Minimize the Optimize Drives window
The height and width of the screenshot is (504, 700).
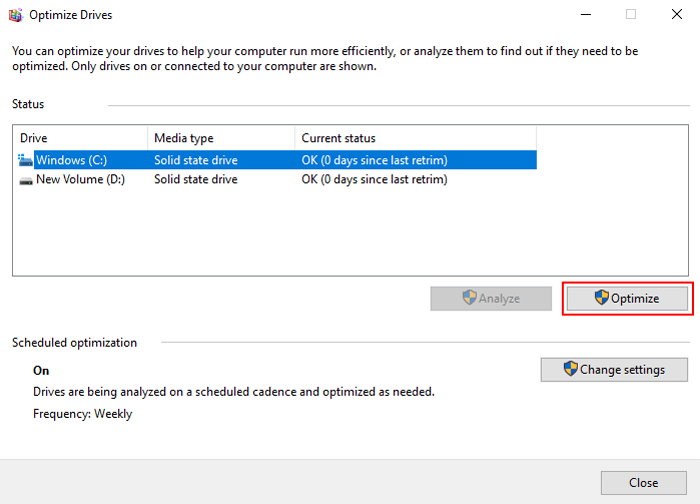584,15
